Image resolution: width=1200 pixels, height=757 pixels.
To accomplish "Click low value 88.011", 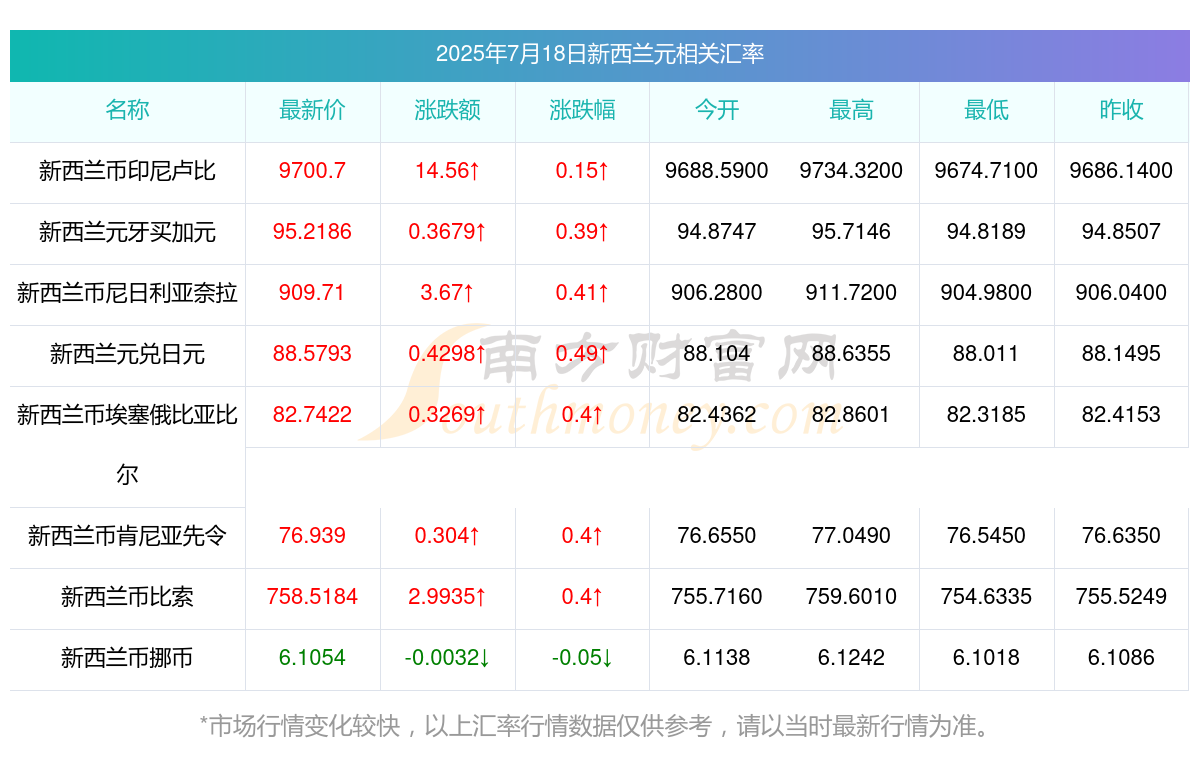I will 986,354.
